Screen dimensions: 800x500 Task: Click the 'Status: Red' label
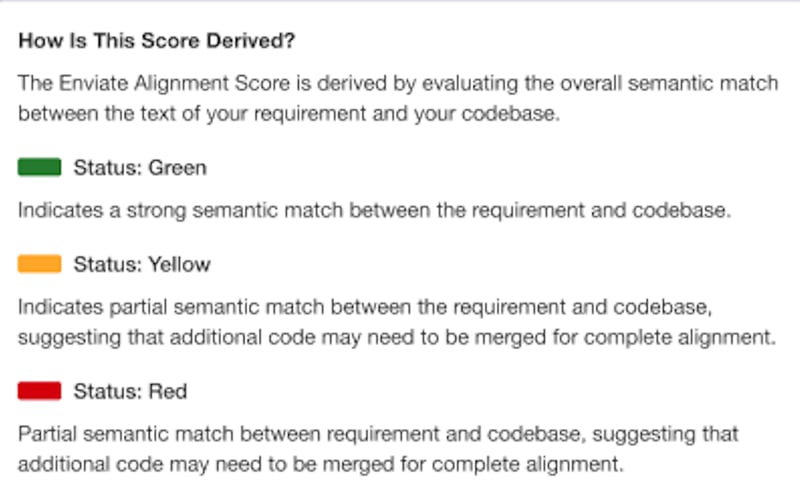[130, 392]
